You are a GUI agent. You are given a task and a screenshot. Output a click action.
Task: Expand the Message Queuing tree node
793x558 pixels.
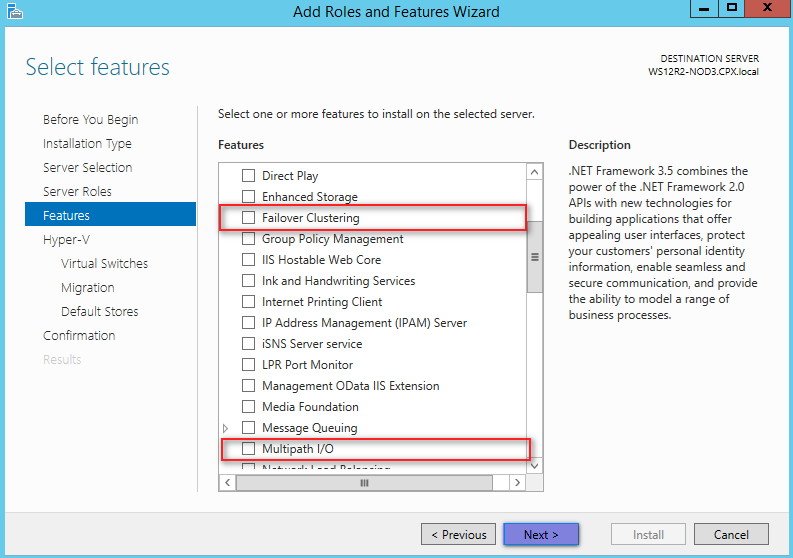226,428
